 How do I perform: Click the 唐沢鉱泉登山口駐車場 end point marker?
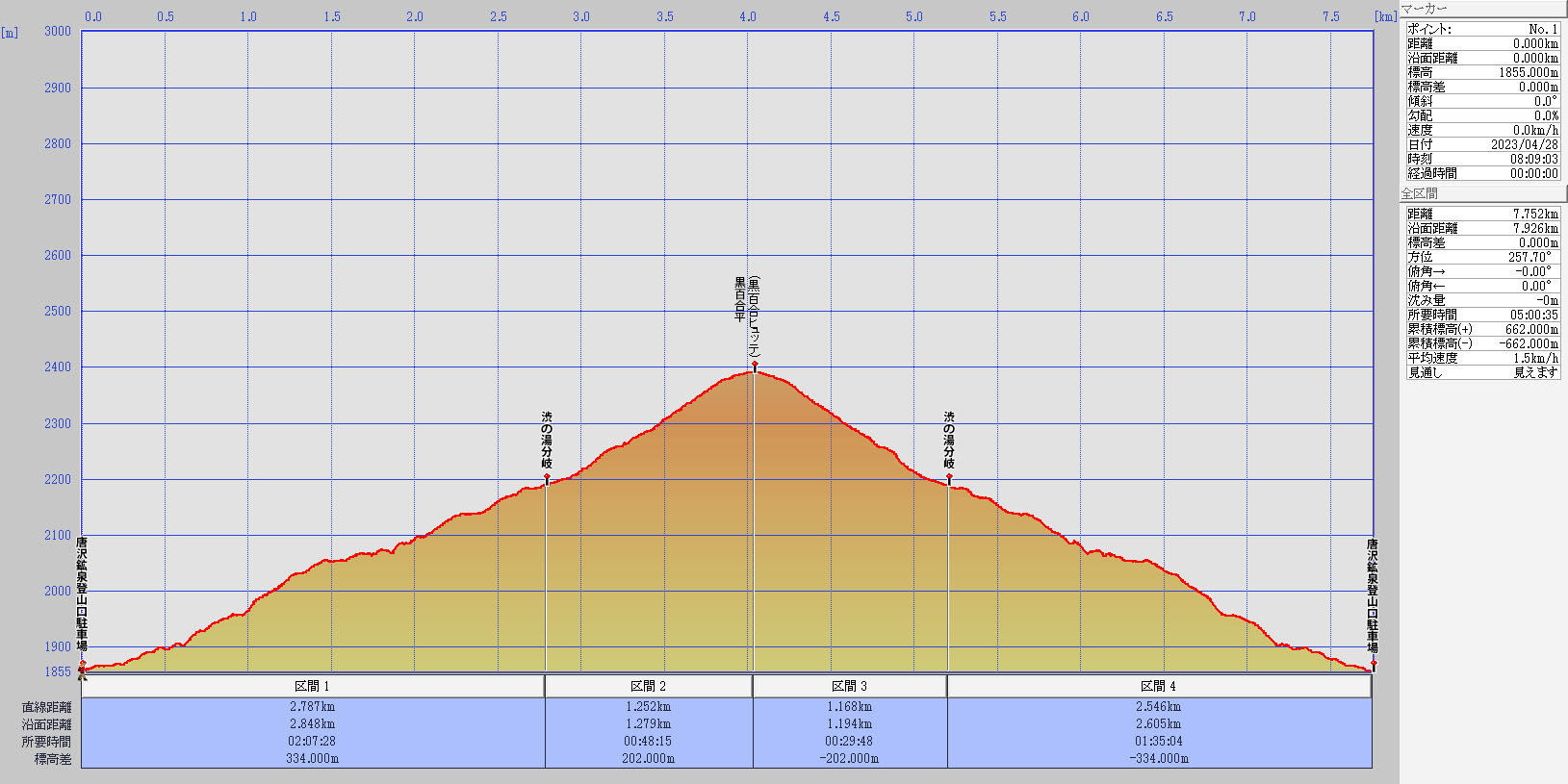coord(1374,664)
